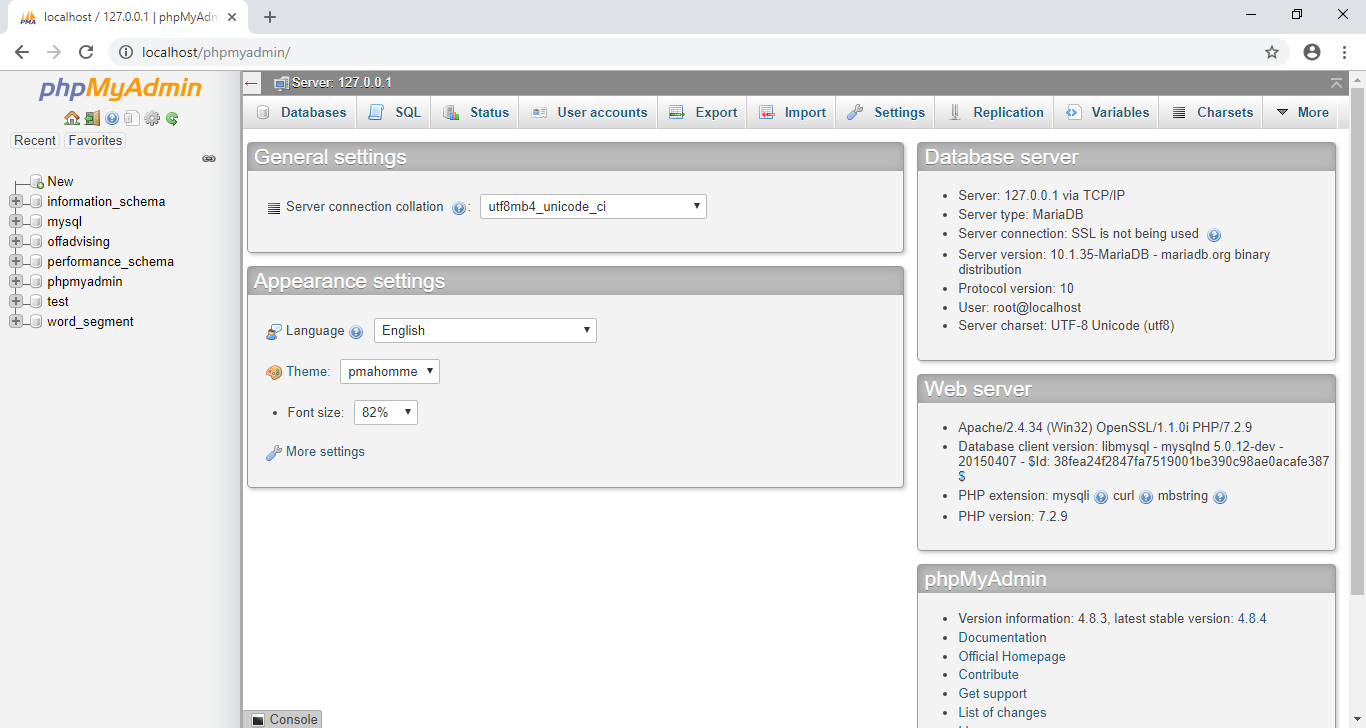Image resolution: width=1366 pixels, height=728 pixels.
Task: Click the Recent button in sidebar
Action: 35,141
